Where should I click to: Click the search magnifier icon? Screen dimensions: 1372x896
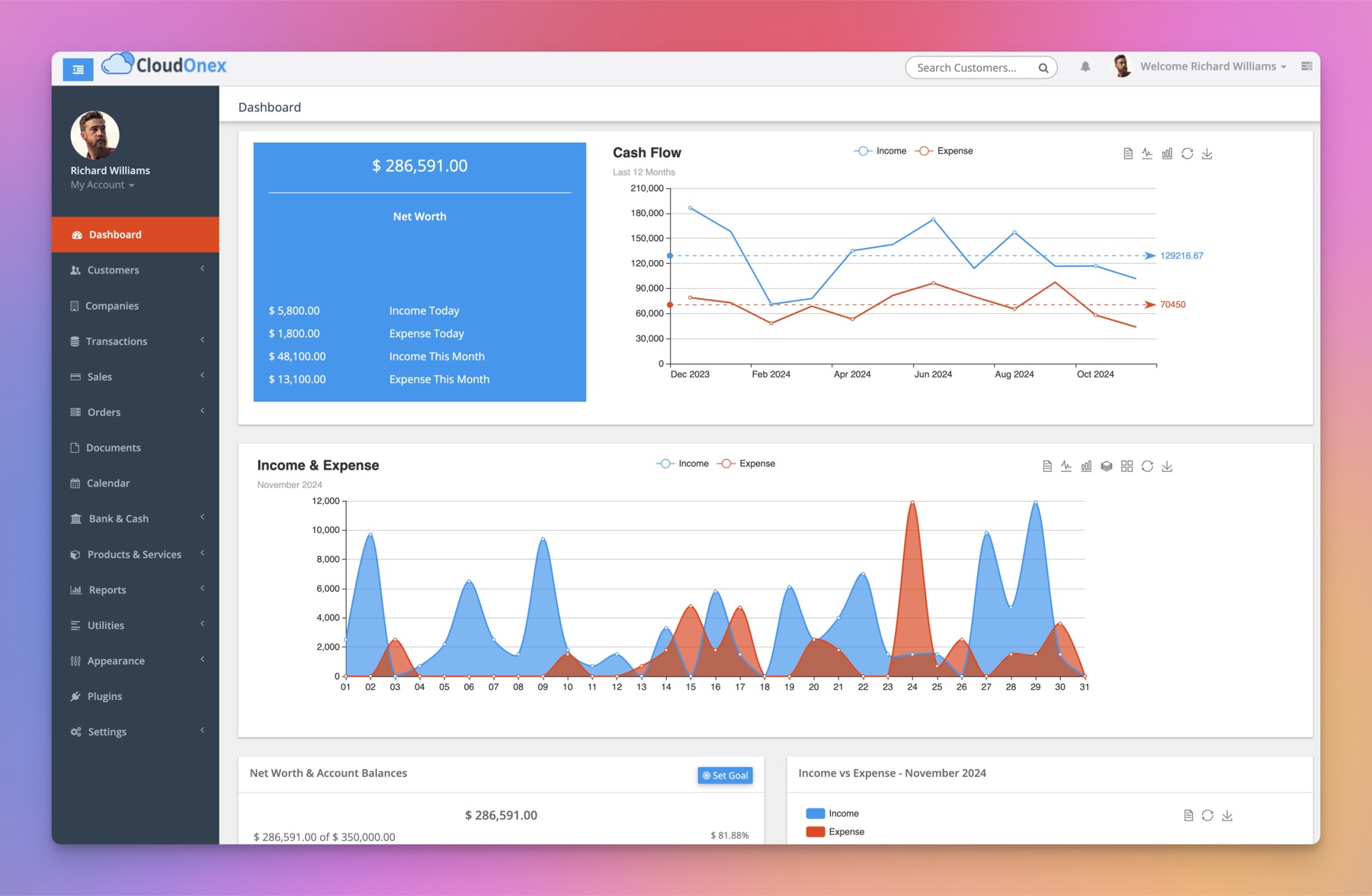pyautogui.click(x=1043, y=68)
